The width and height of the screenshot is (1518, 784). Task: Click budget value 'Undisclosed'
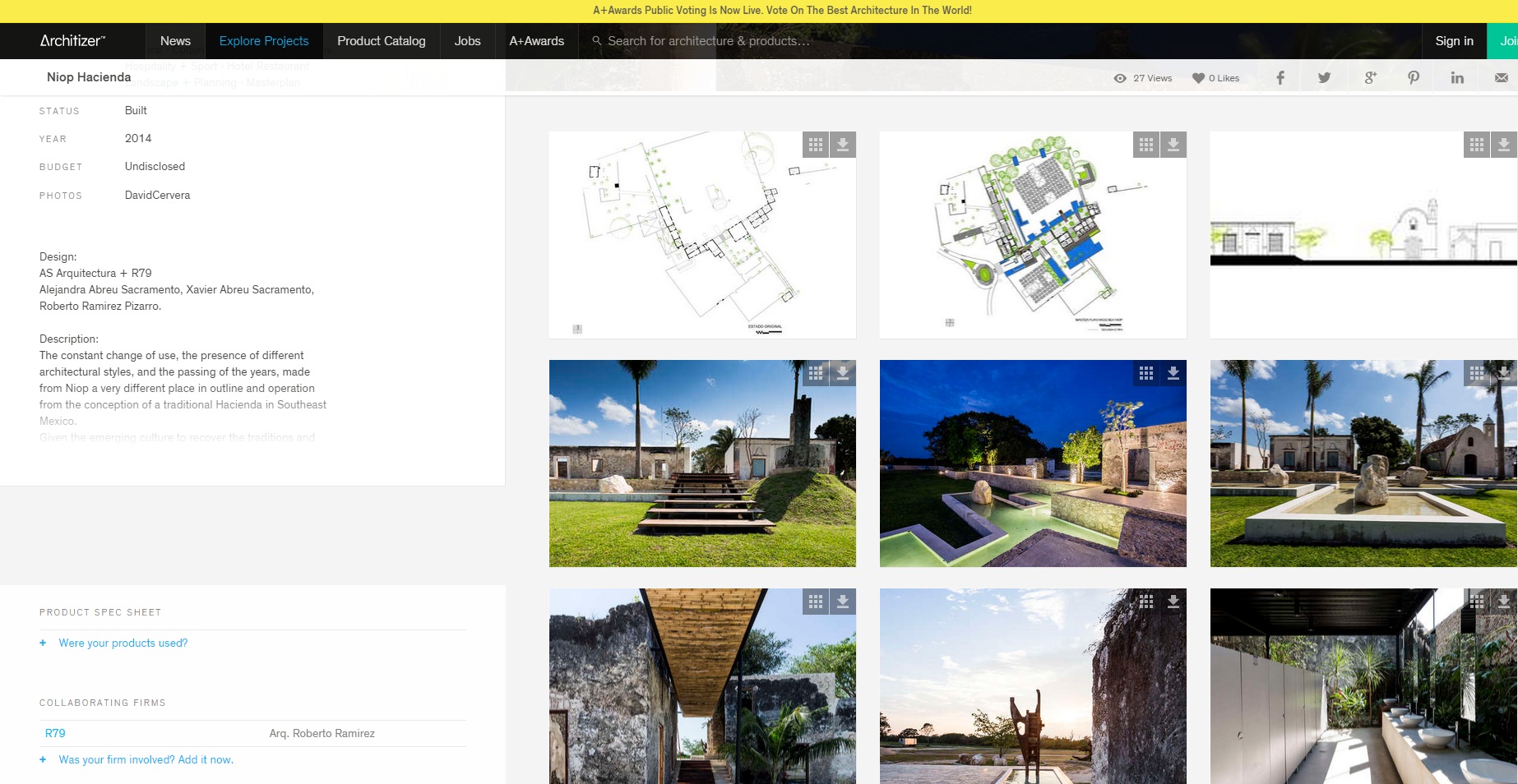(155, 166)
